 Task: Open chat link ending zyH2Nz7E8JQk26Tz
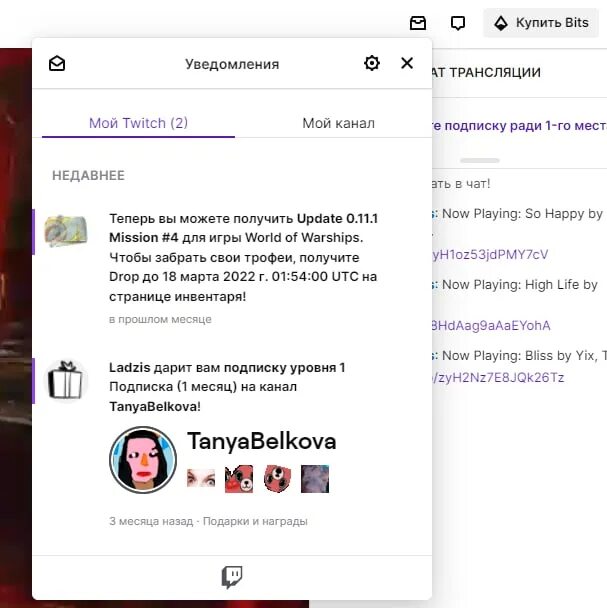click(x=498, y=377)
